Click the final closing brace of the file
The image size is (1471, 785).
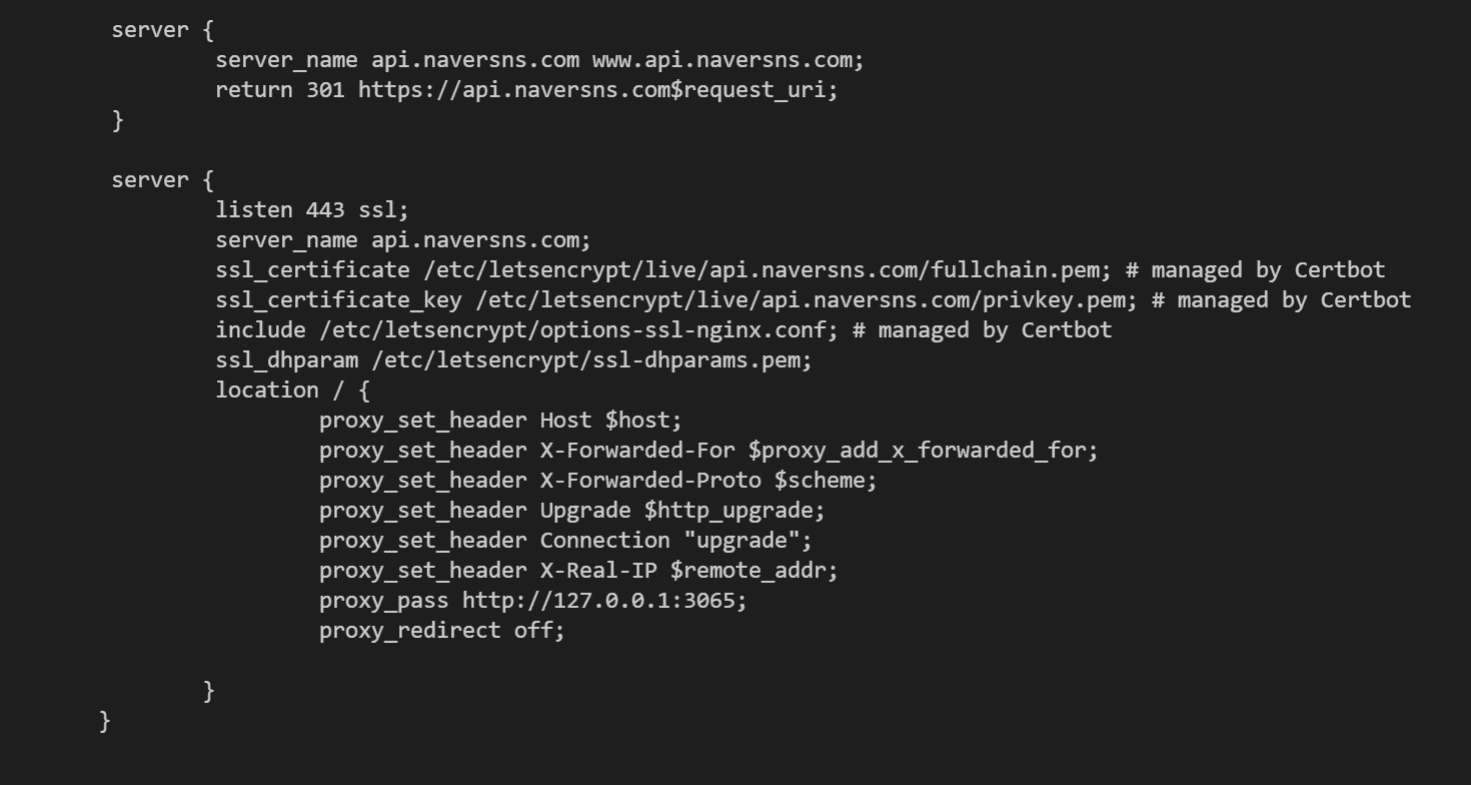pos(105,720)
